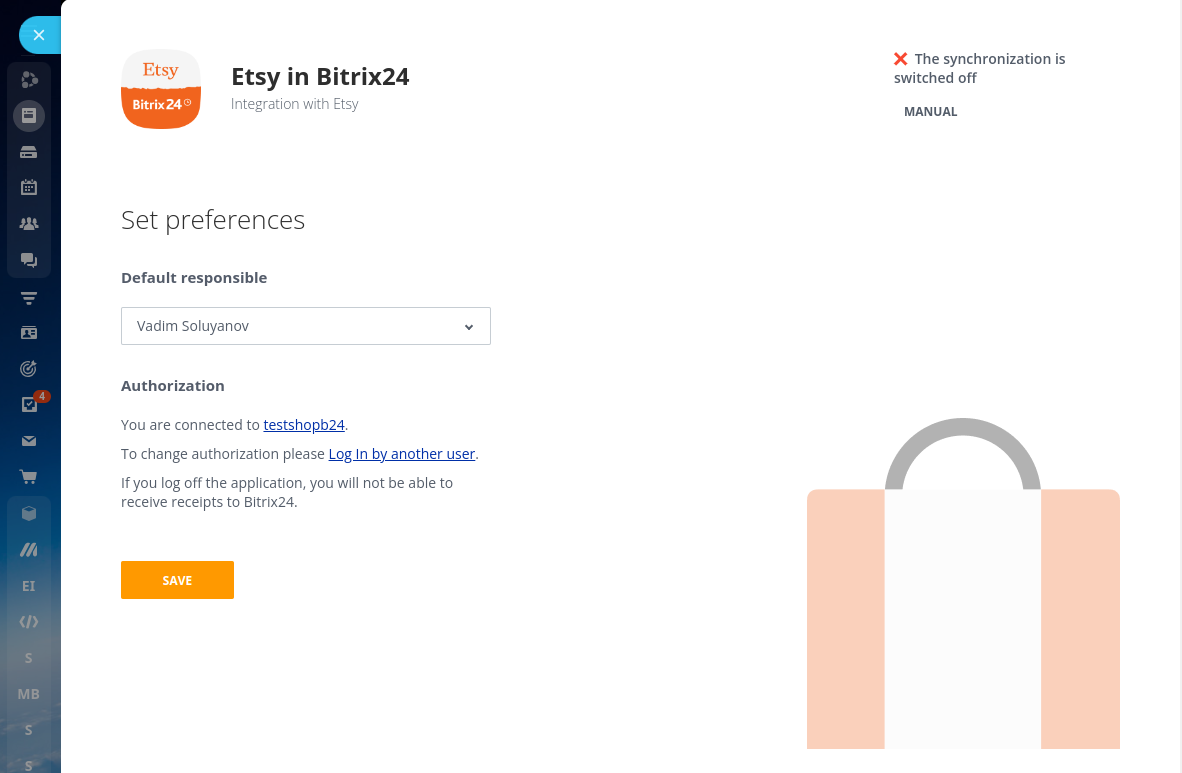Open the mail envelope icon in sidebar
The width and height of the screenshot is (1182, 773).
[x=29, y=441]
